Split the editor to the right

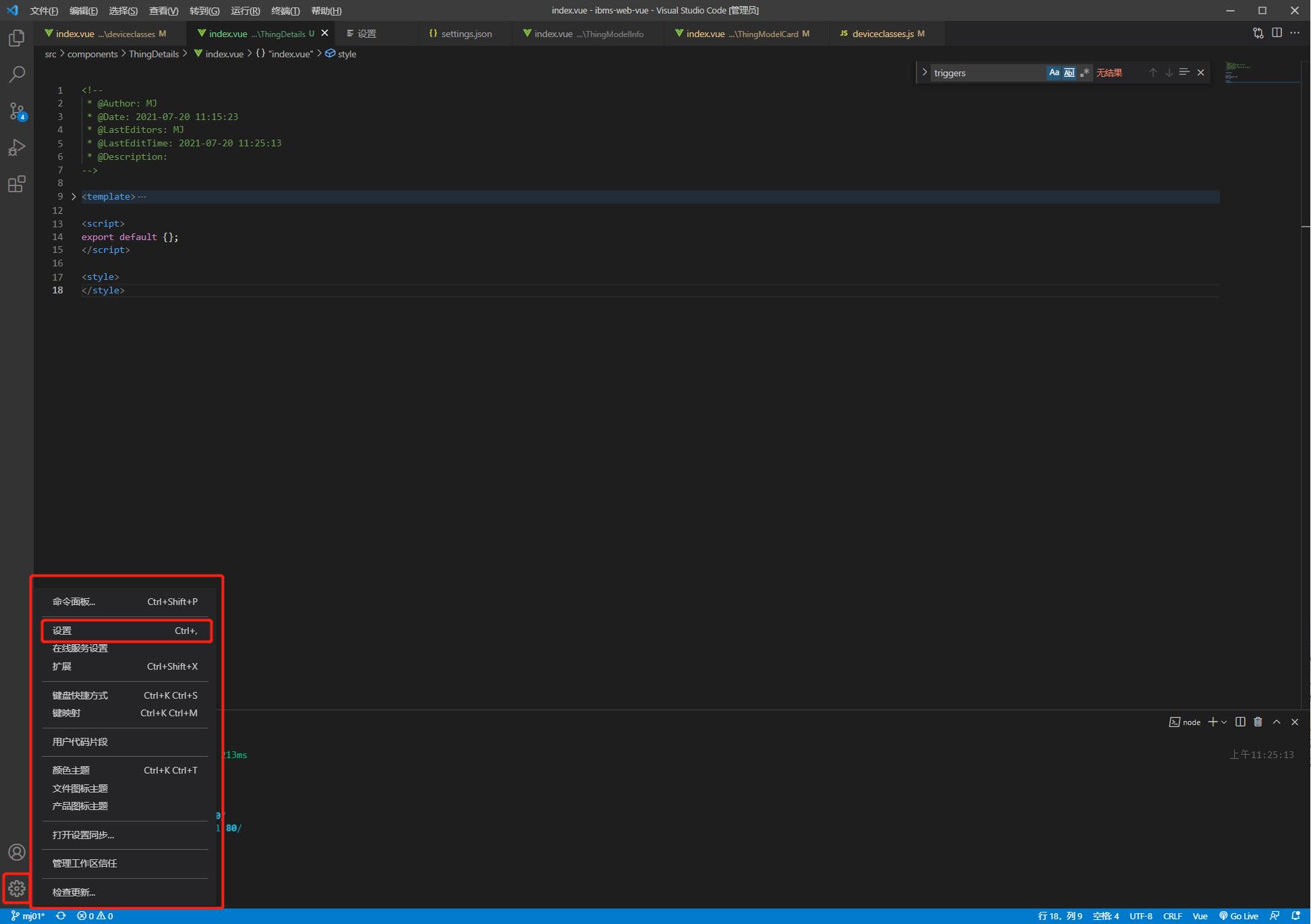1277,33
